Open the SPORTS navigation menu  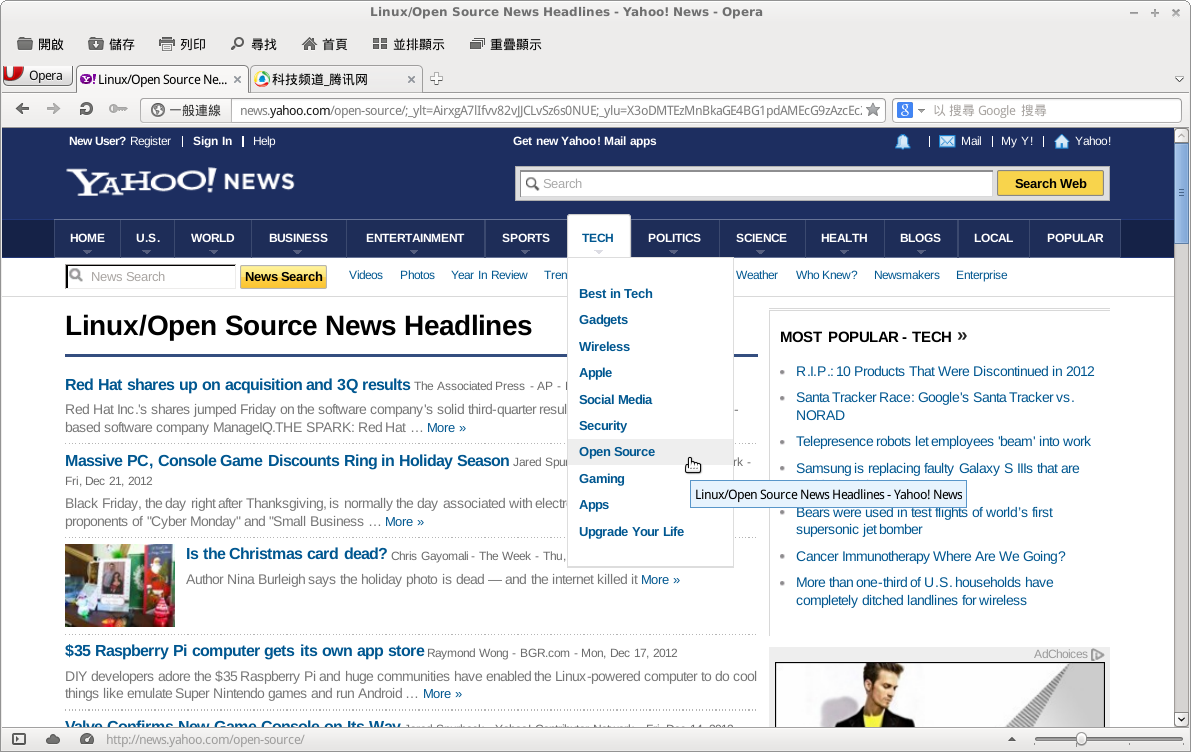pos(526,239)
